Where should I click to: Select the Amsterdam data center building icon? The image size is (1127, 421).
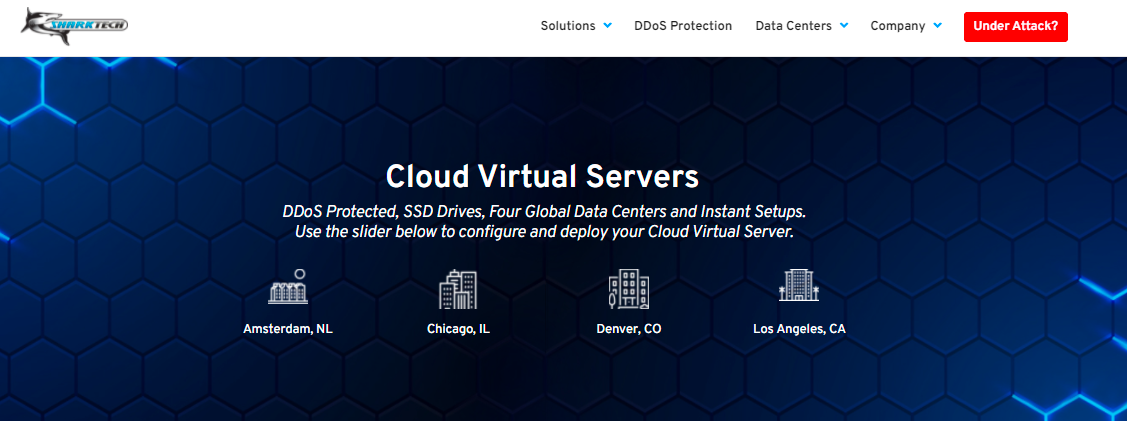click(x=288, y=287)
